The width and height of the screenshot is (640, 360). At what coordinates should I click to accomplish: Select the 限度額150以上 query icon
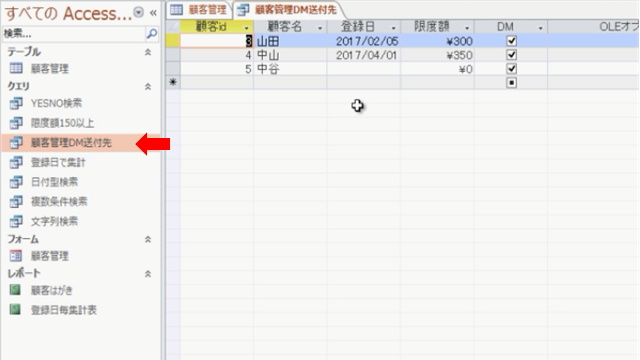(x=16, y=123)
